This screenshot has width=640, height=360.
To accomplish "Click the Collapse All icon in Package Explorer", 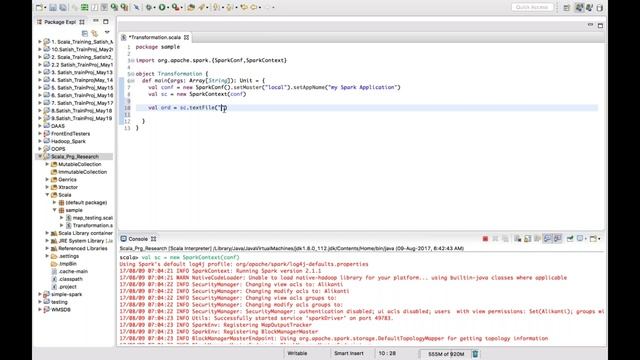I will 85,33.
